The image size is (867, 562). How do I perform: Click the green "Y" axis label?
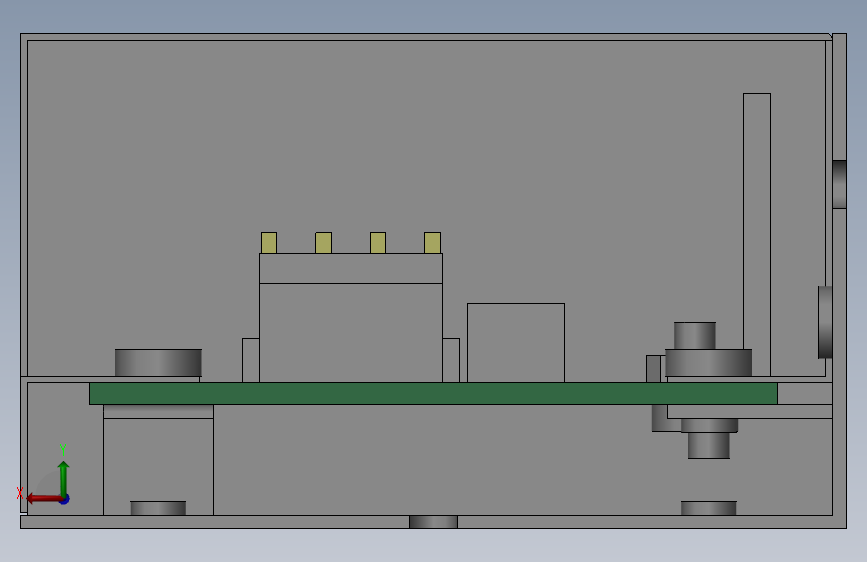point(63,449)
